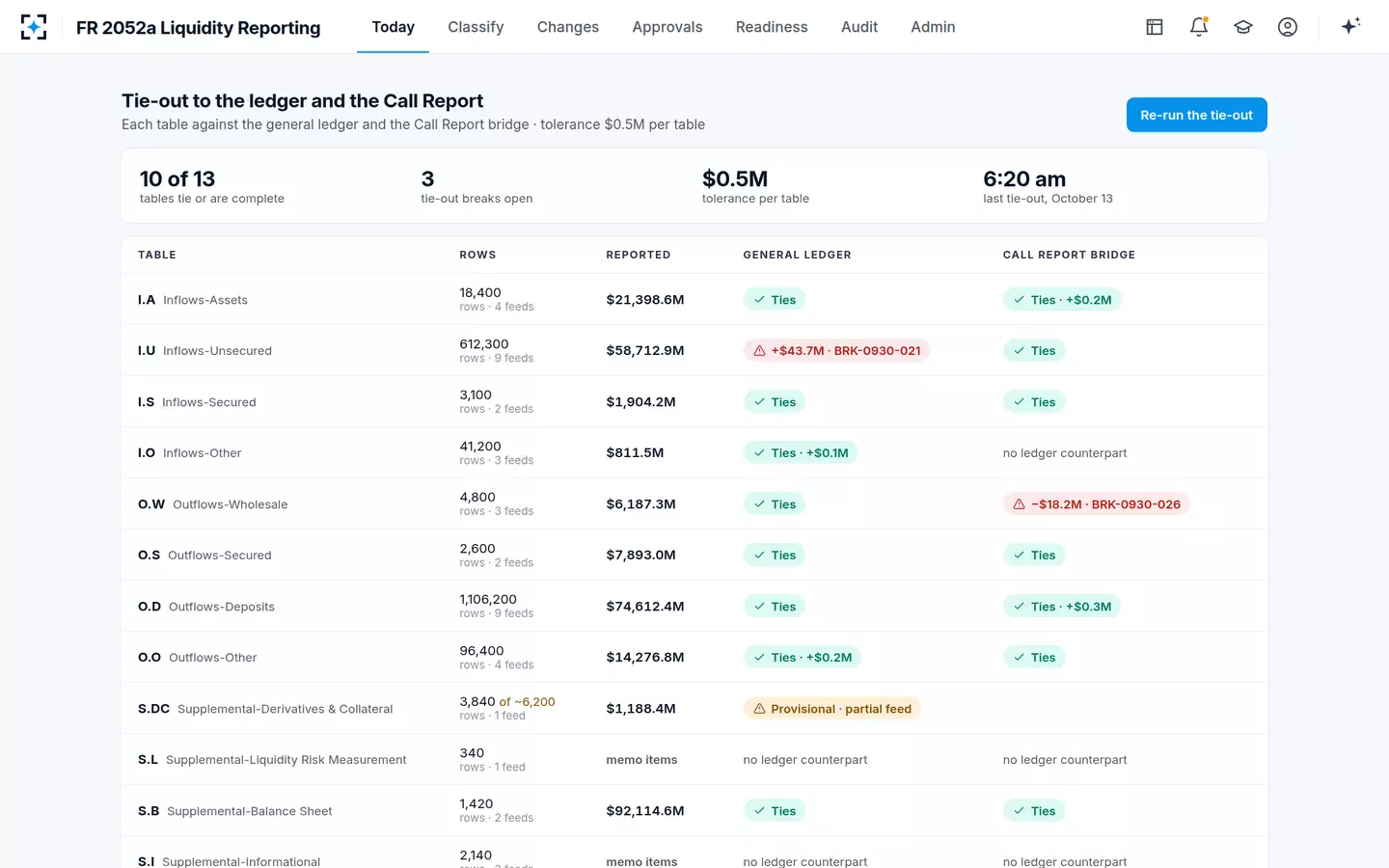1389x868 pixels.
Task: Open break BRK-0930-021 badge
Action: pyautogui.click(x=836, y=351)
